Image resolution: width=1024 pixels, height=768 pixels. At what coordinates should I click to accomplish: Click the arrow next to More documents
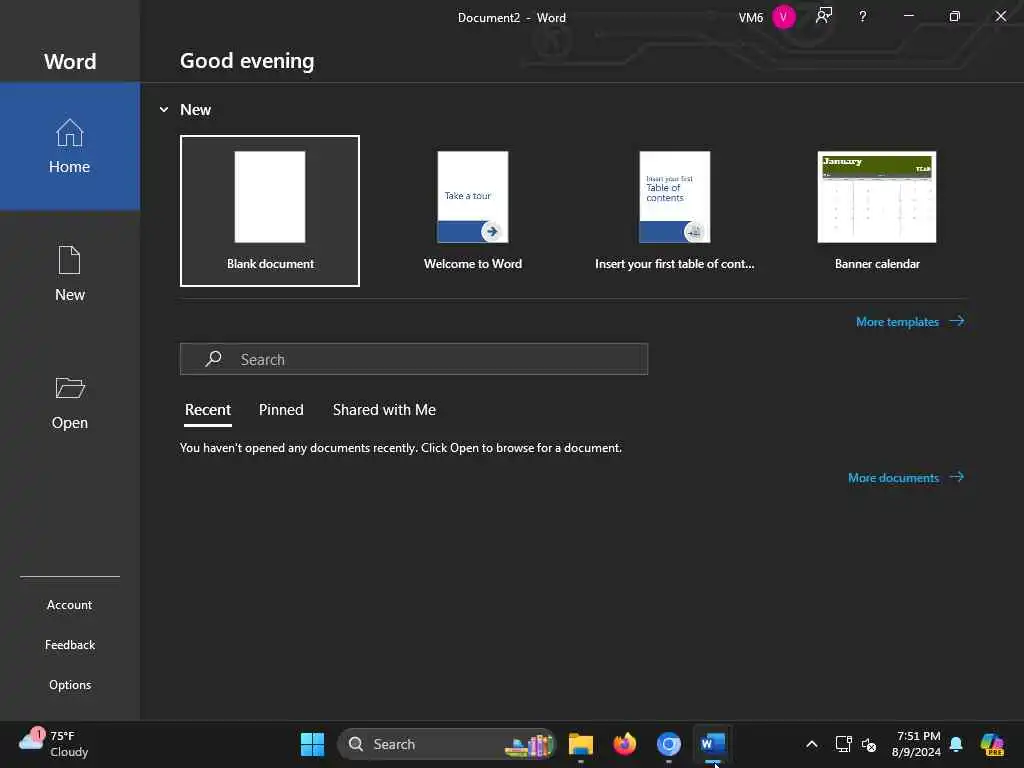957,477
